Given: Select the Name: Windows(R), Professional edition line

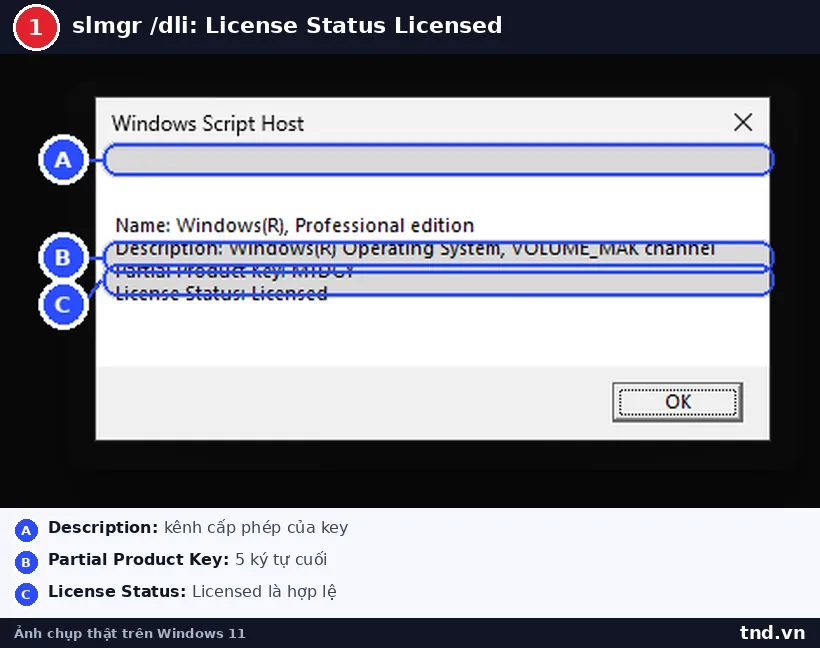Looking at the screenshot, I should pyautogui.click(x=294, y=225).
